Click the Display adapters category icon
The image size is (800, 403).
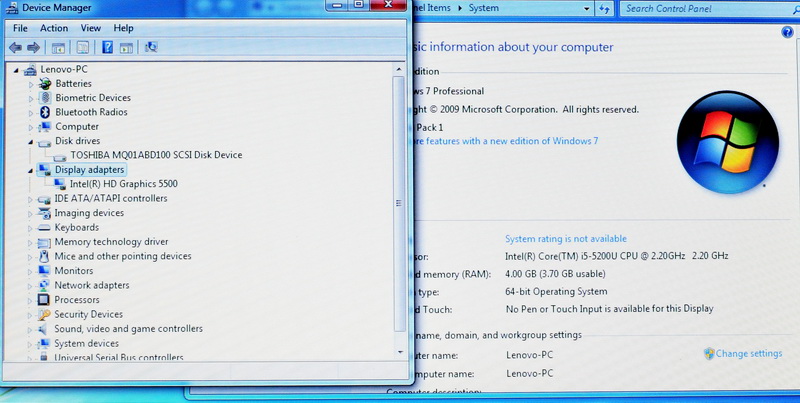click(44, 170)
